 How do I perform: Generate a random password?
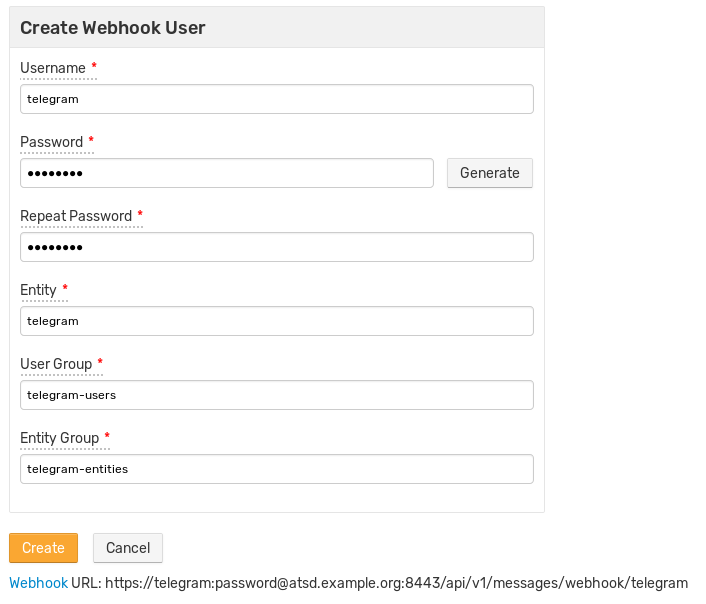(x=489, y=173)
